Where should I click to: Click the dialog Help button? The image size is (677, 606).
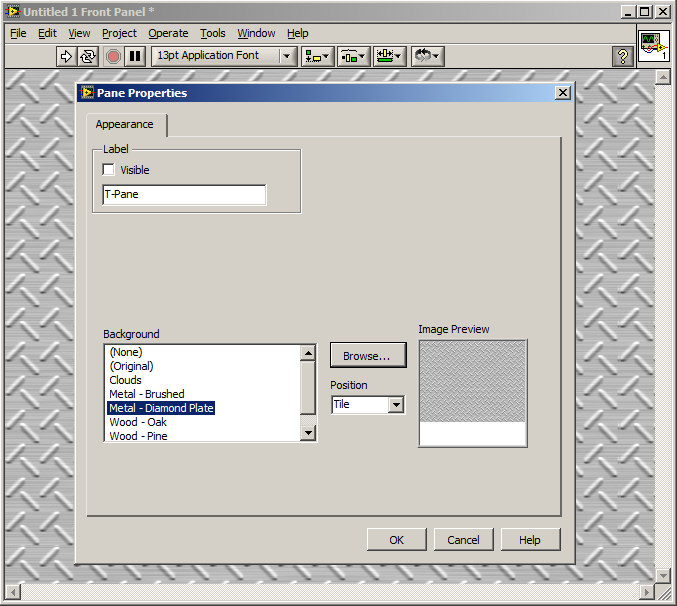point(530,540)
